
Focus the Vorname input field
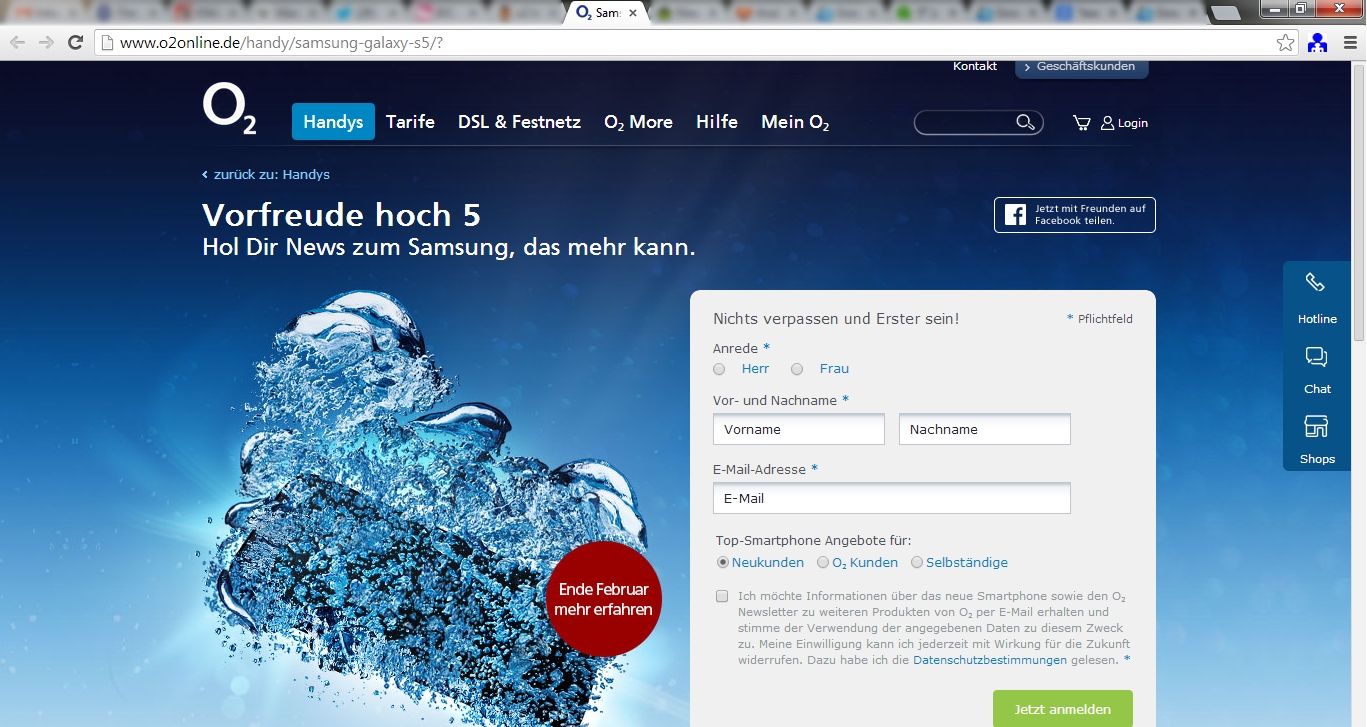(799, 429)
